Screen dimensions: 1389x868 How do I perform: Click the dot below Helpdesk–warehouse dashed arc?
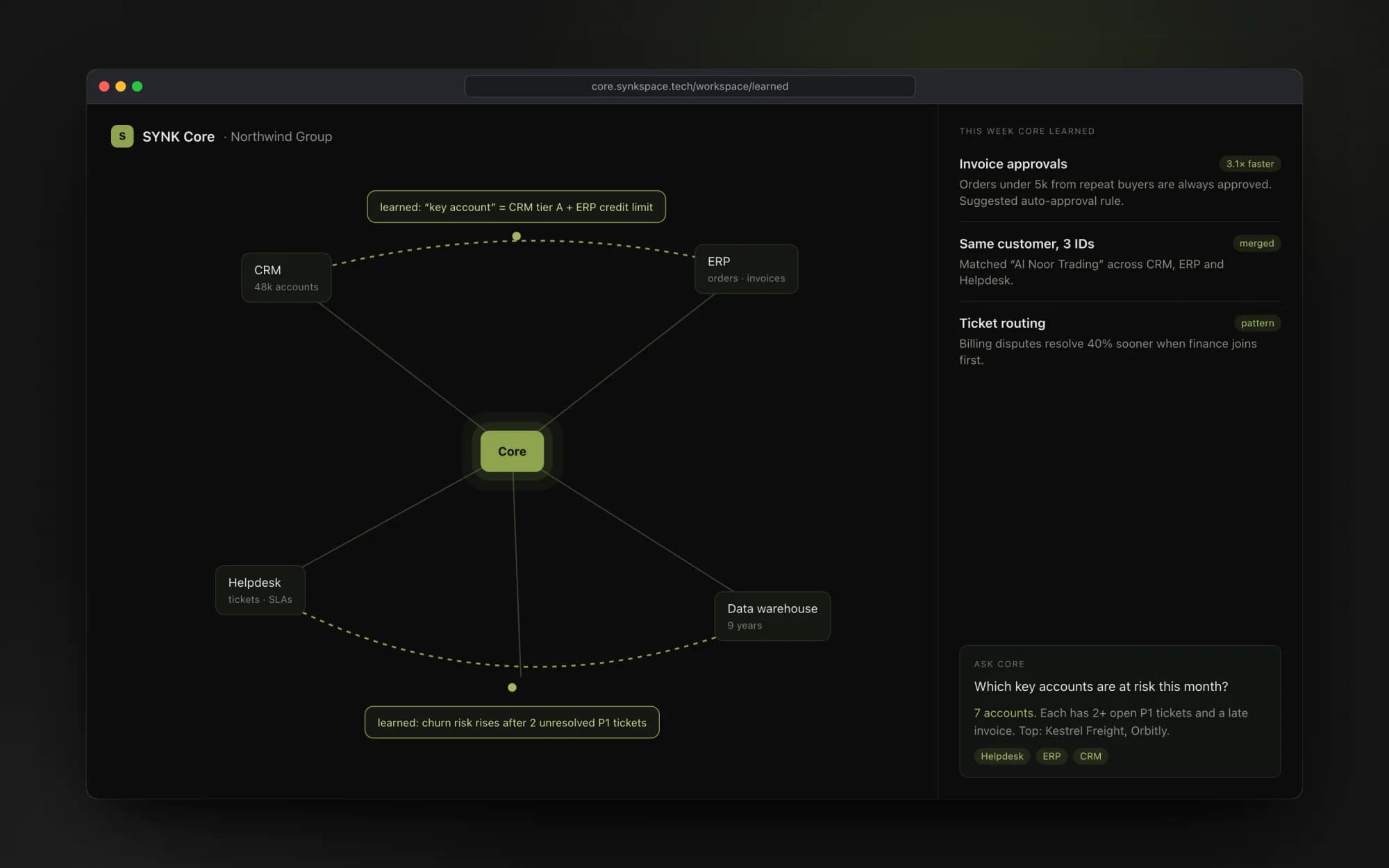[x=512, y=687]
